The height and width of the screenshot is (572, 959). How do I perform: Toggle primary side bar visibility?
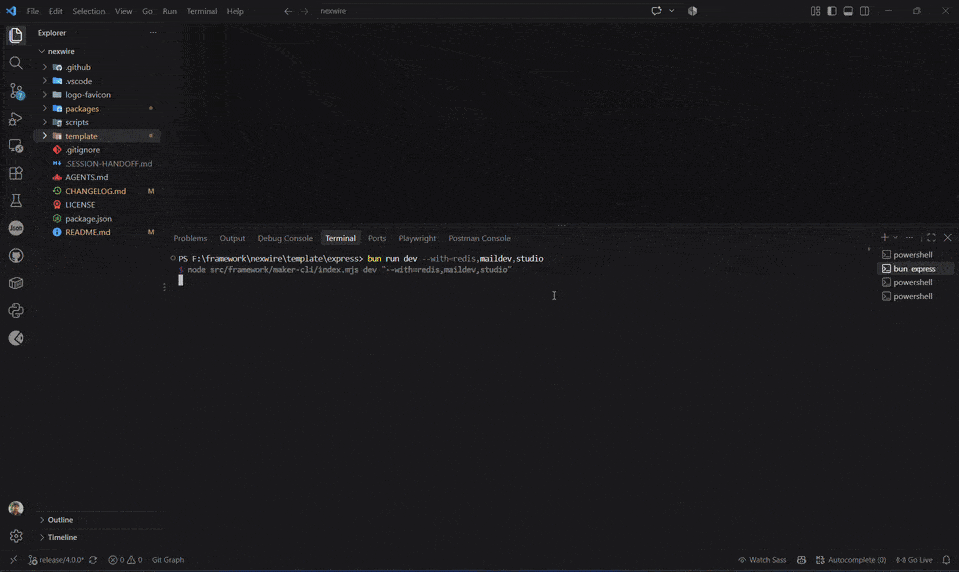[x=832, y=11]
